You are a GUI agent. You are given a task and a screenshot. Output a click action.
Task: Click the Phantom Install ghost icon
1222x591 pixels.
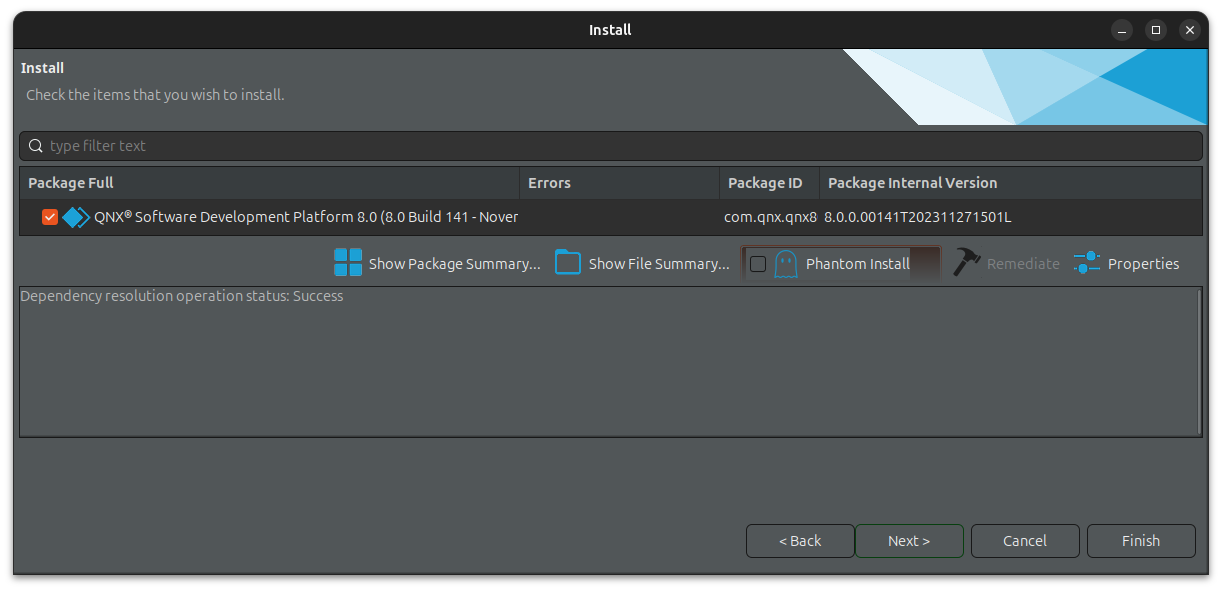pyautogui.click(x=786, y=264)
